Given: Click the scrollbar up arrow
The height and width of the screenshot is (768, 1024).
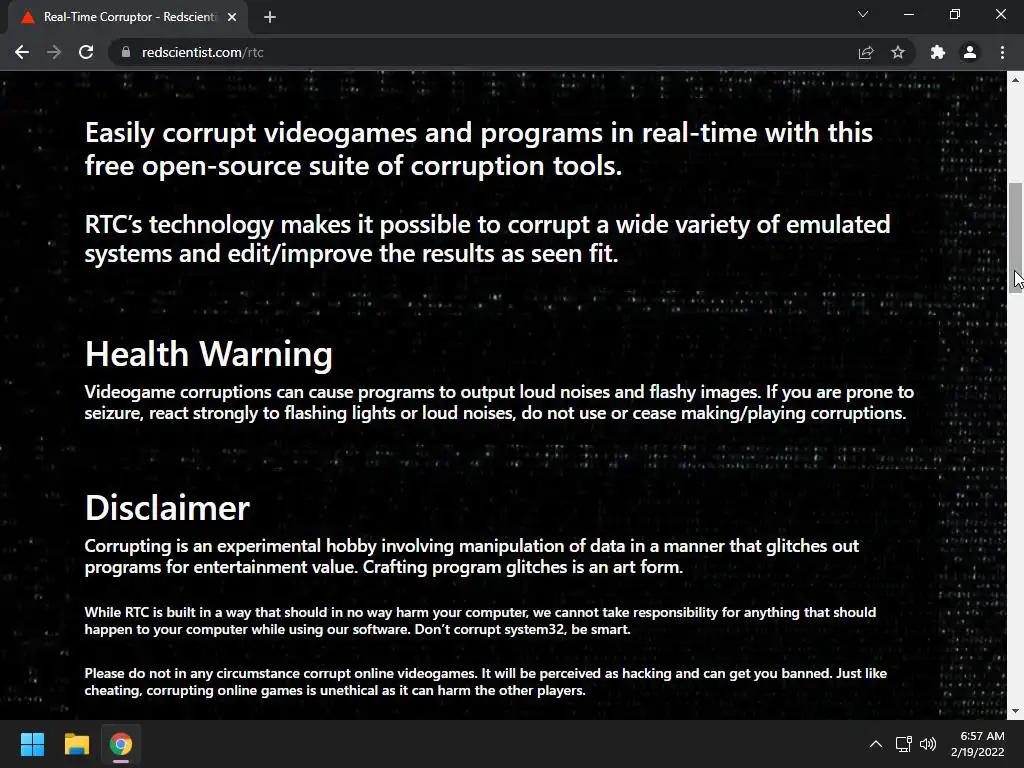Looking at the screenshot, I should (1015, 80).
